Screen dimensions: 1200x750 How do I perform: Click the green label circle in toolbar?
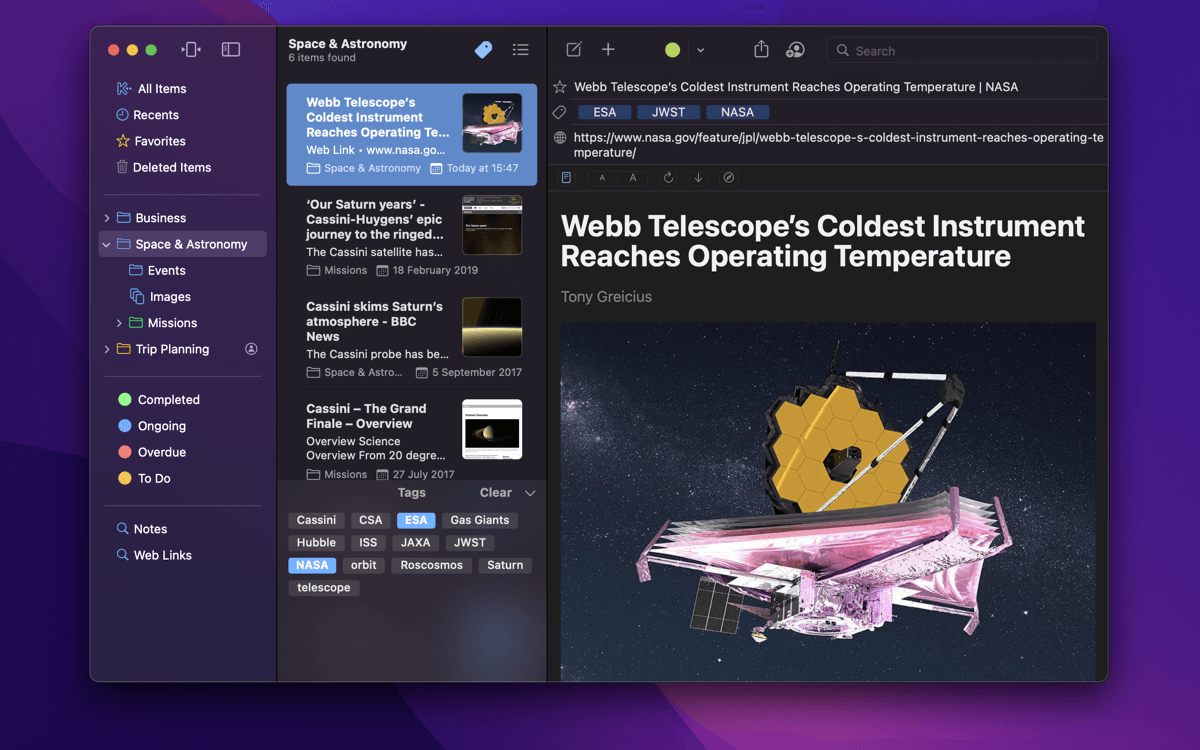673,50
